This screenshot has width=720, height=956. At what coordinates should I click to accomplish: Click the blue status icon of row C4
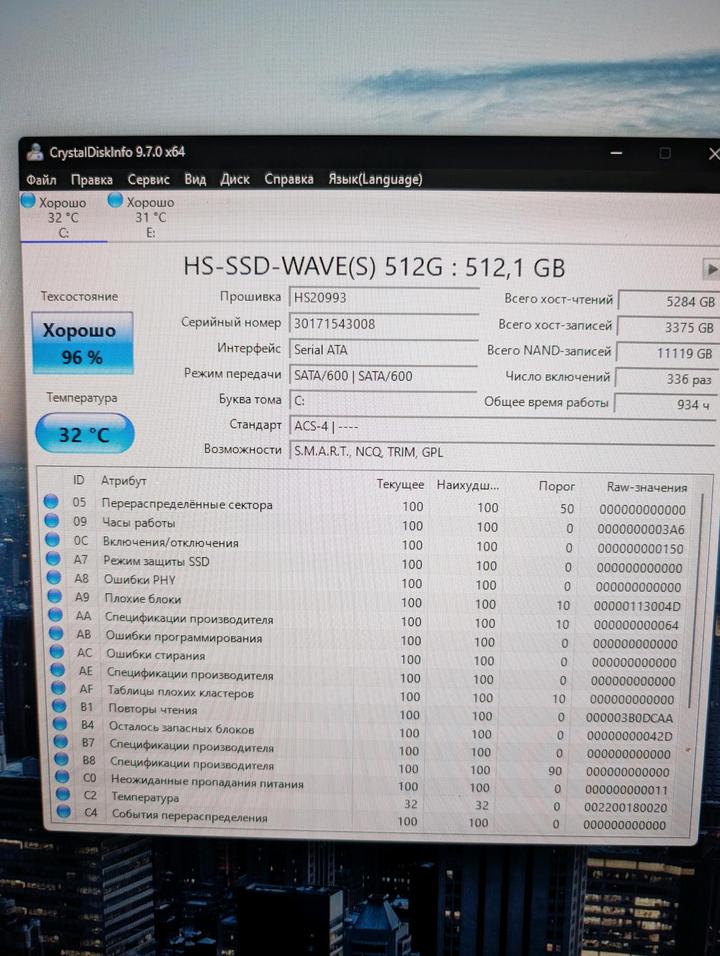coord(63,812)
